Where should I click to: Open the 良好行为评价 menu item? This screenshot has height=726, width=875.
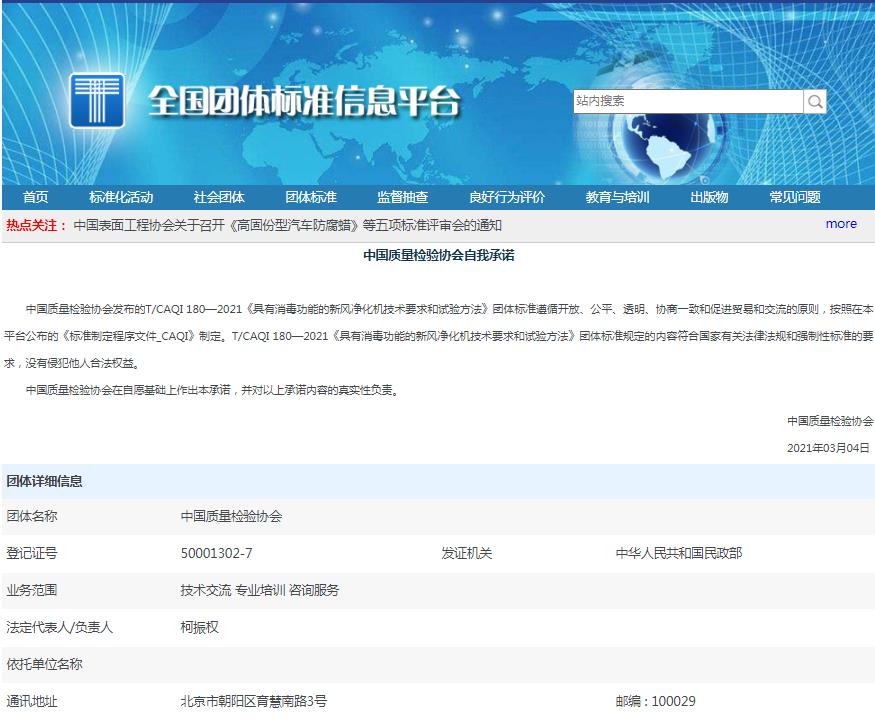pos(507,197)
